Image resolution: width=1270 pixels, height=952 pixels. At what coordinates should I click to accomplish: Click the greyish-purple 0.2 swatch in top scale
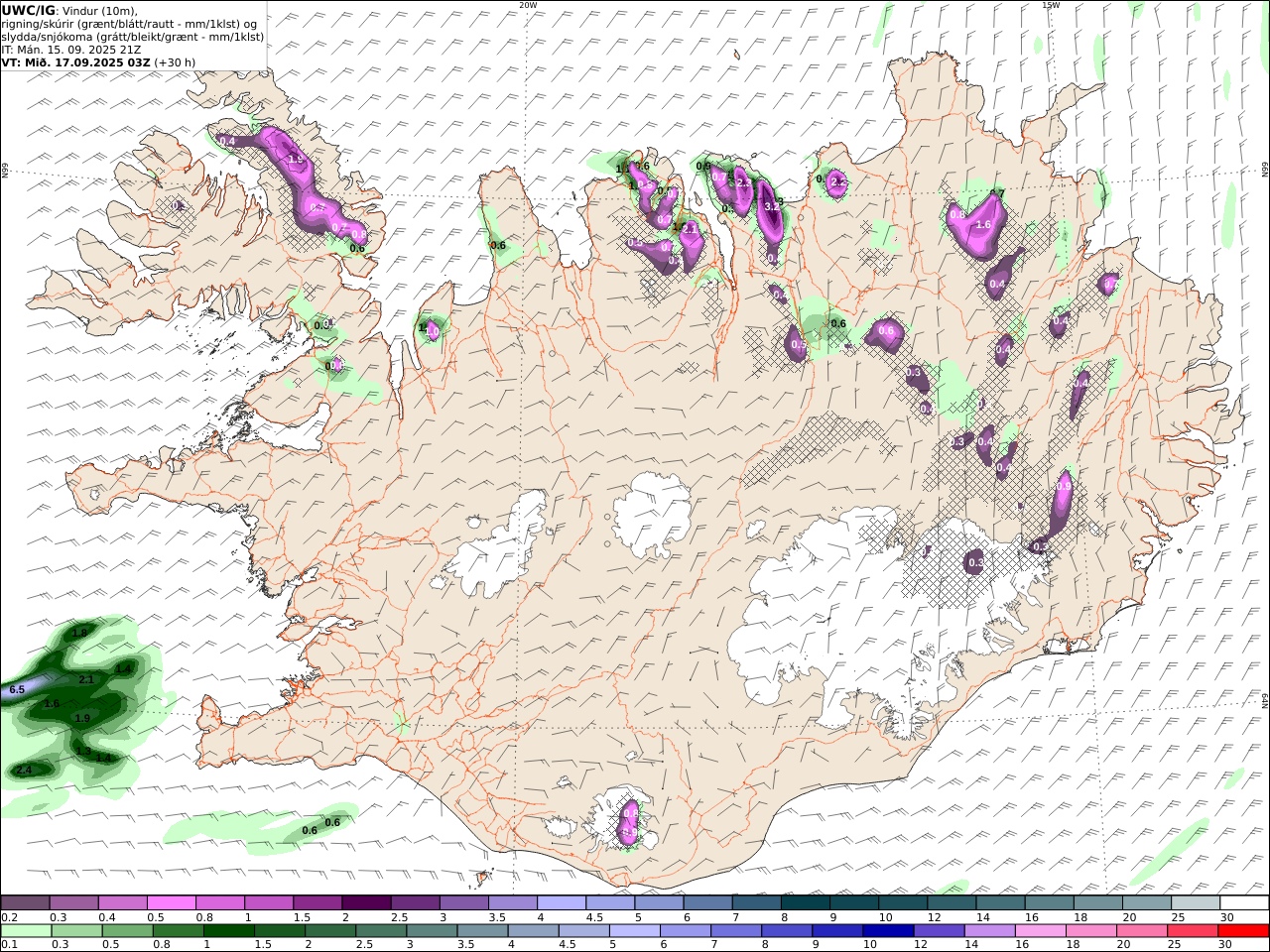pos(26,902)
